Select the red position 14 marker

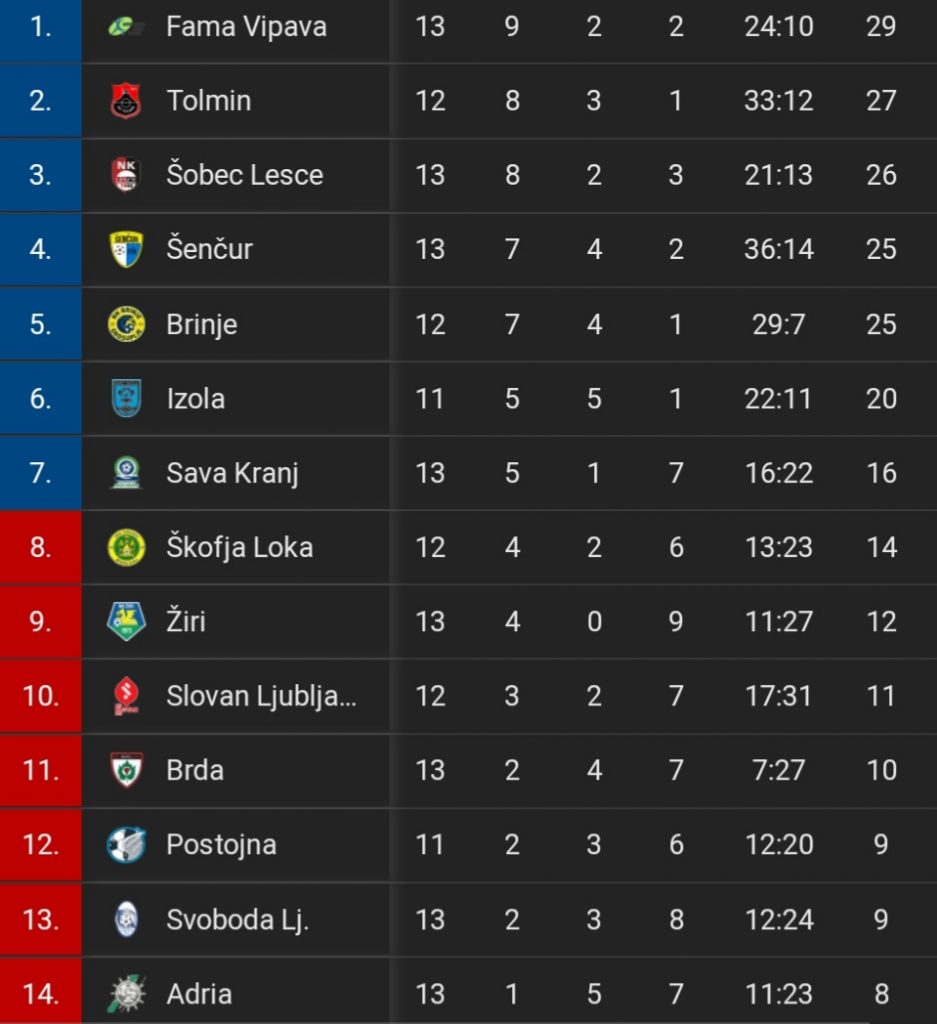tap(40, 991)
